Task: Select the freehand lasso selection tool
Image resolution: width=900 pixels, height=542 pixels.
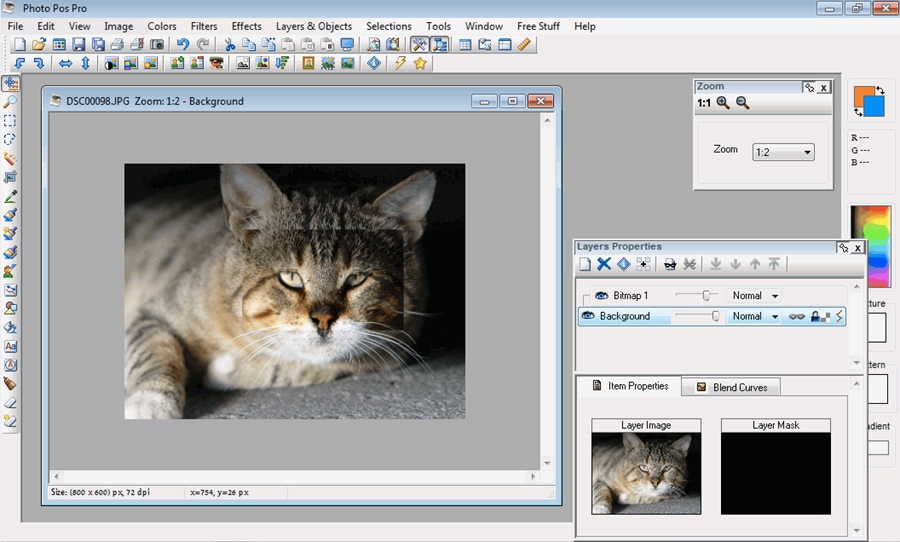Action: [10, 140]
